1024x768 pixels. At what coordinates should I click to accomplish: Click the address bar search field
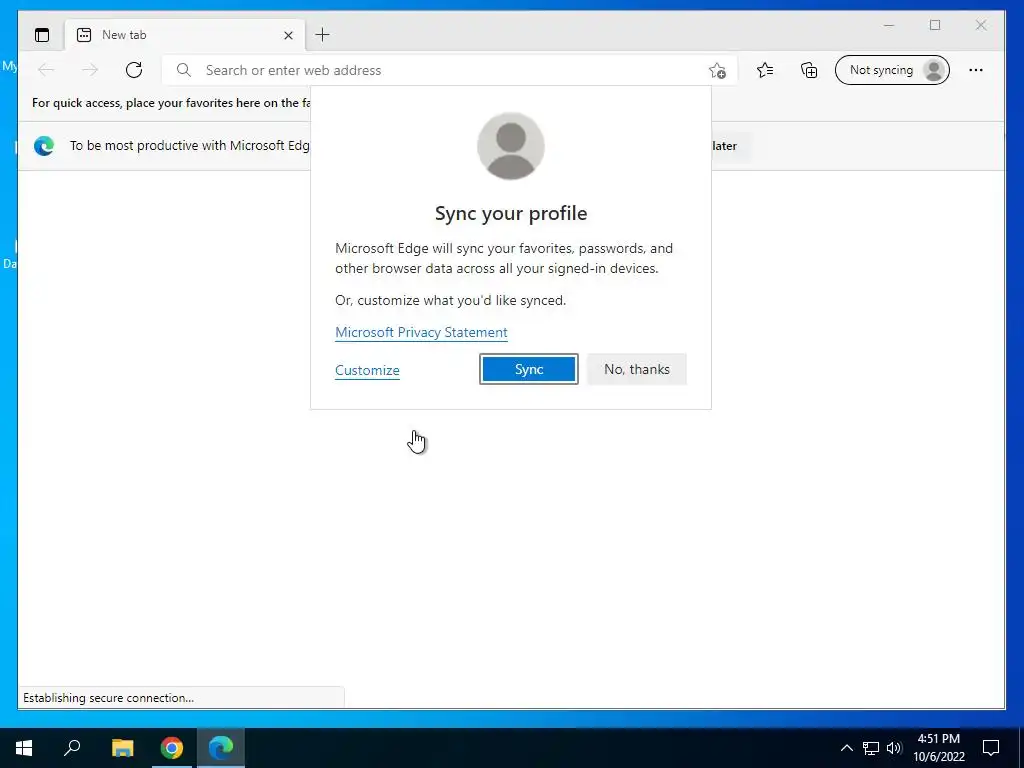pos(450,70)
